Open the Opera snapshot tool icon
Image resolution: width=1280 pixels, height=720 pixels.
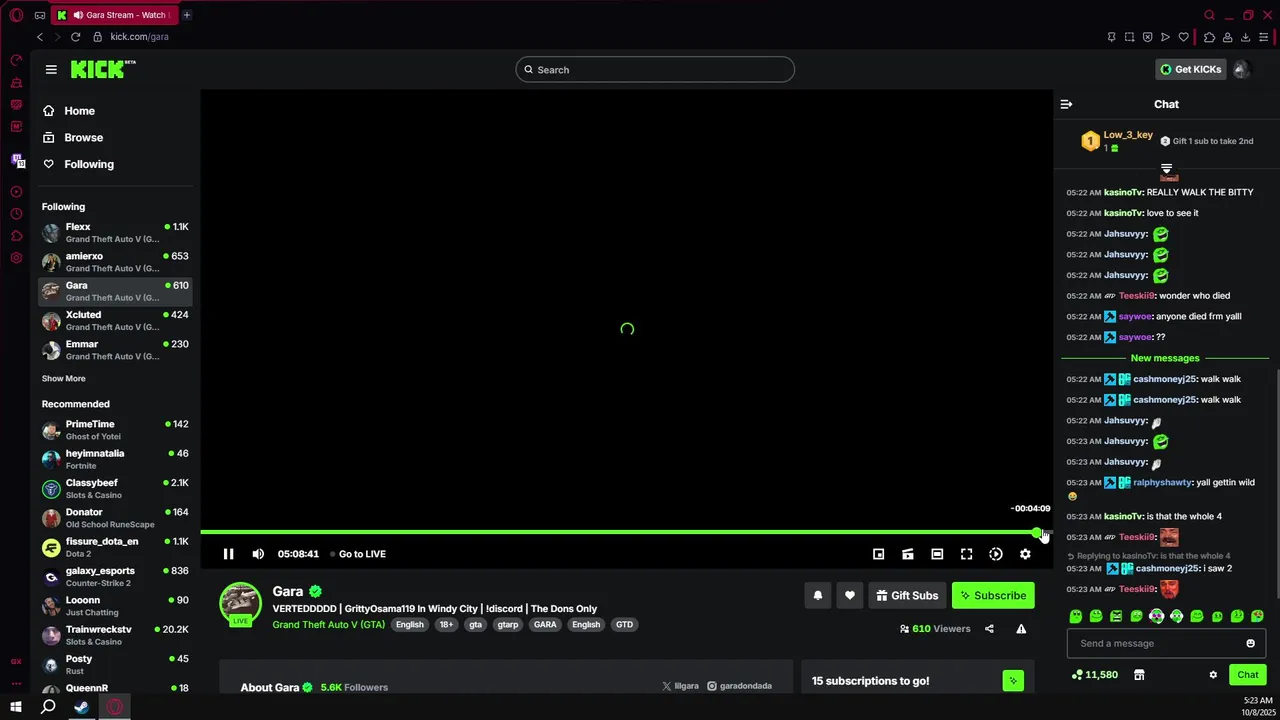pyautogui.click(x=1129, y=37)
